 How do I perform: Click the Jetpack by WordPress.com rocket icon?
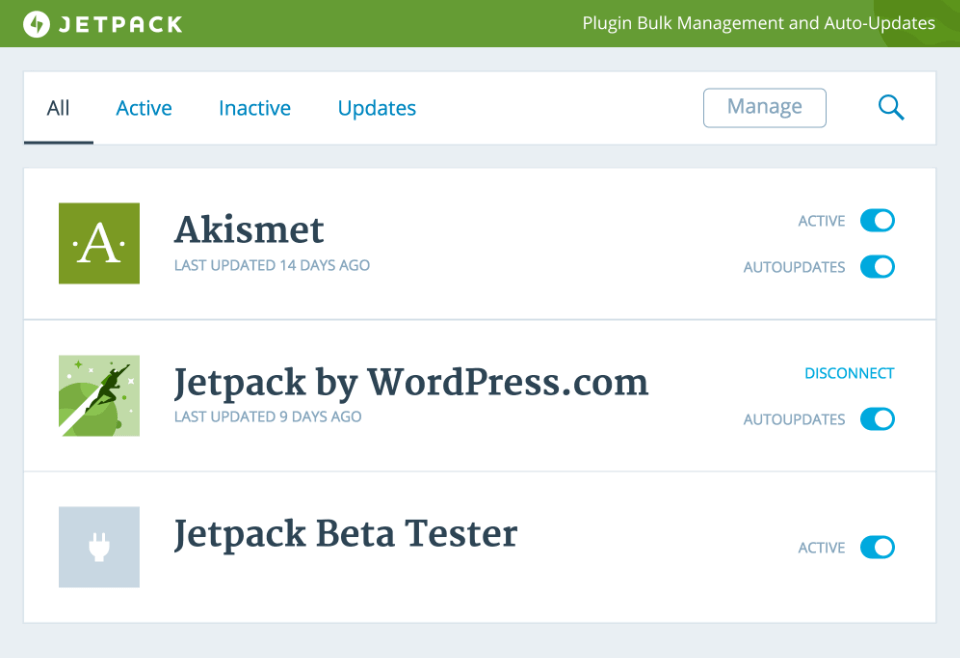[x=99, y=395]
